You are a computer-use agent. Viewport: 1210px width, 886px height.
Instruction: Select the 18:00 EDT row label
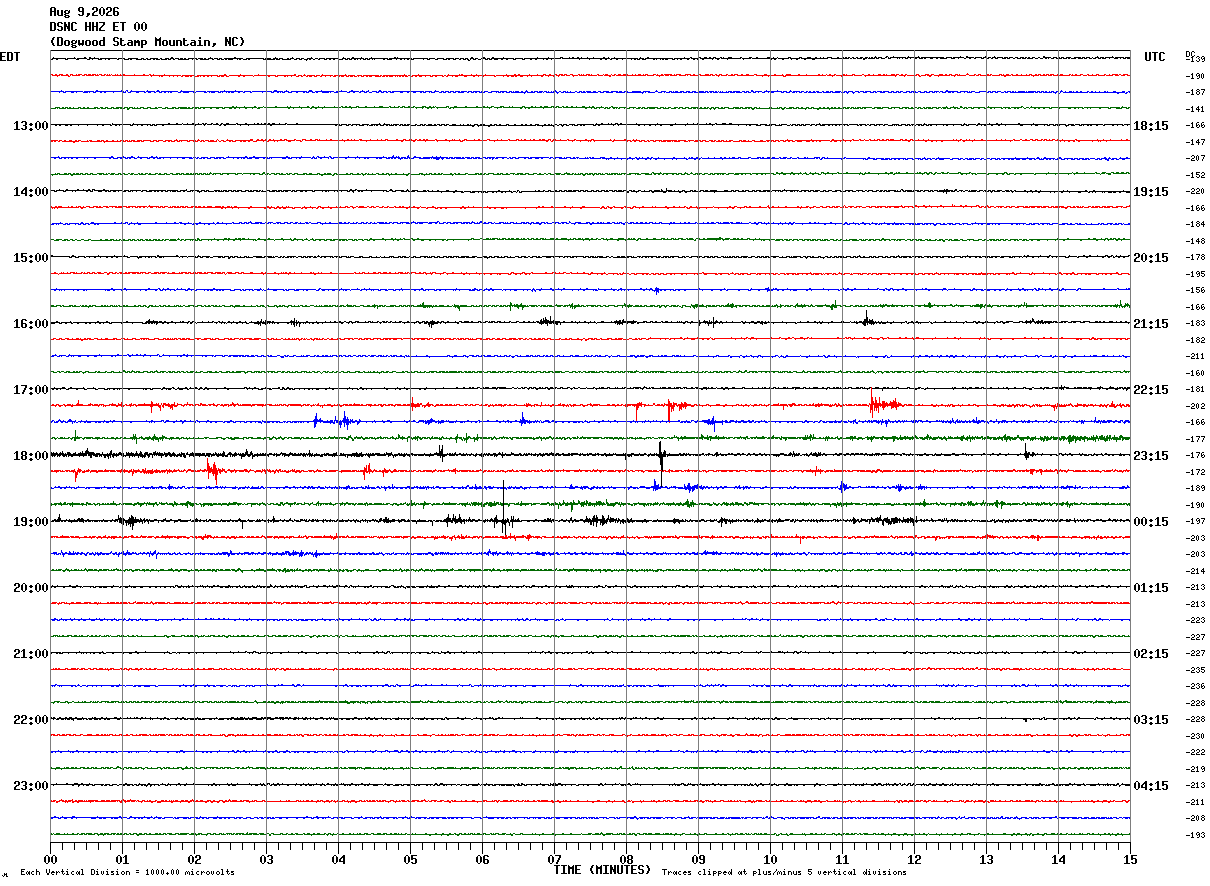30,456
